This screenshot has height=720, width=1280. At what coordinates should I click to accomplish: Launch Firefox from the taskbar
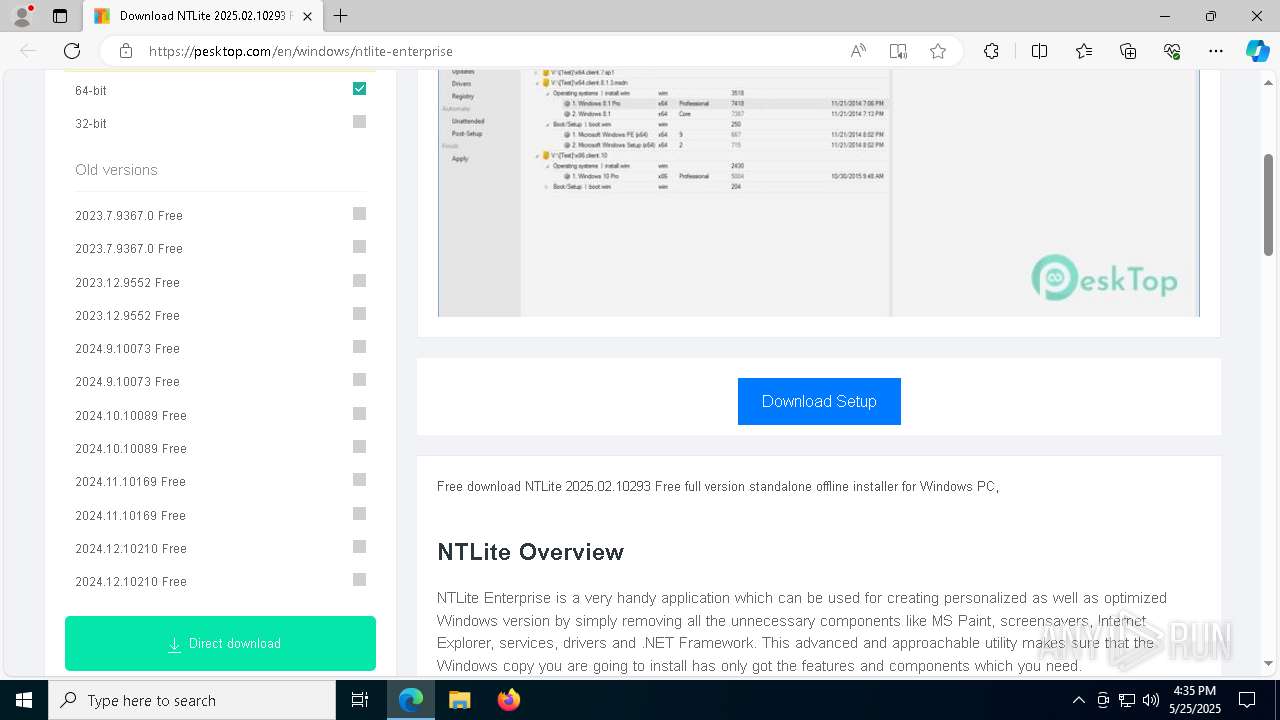point(508,700)
